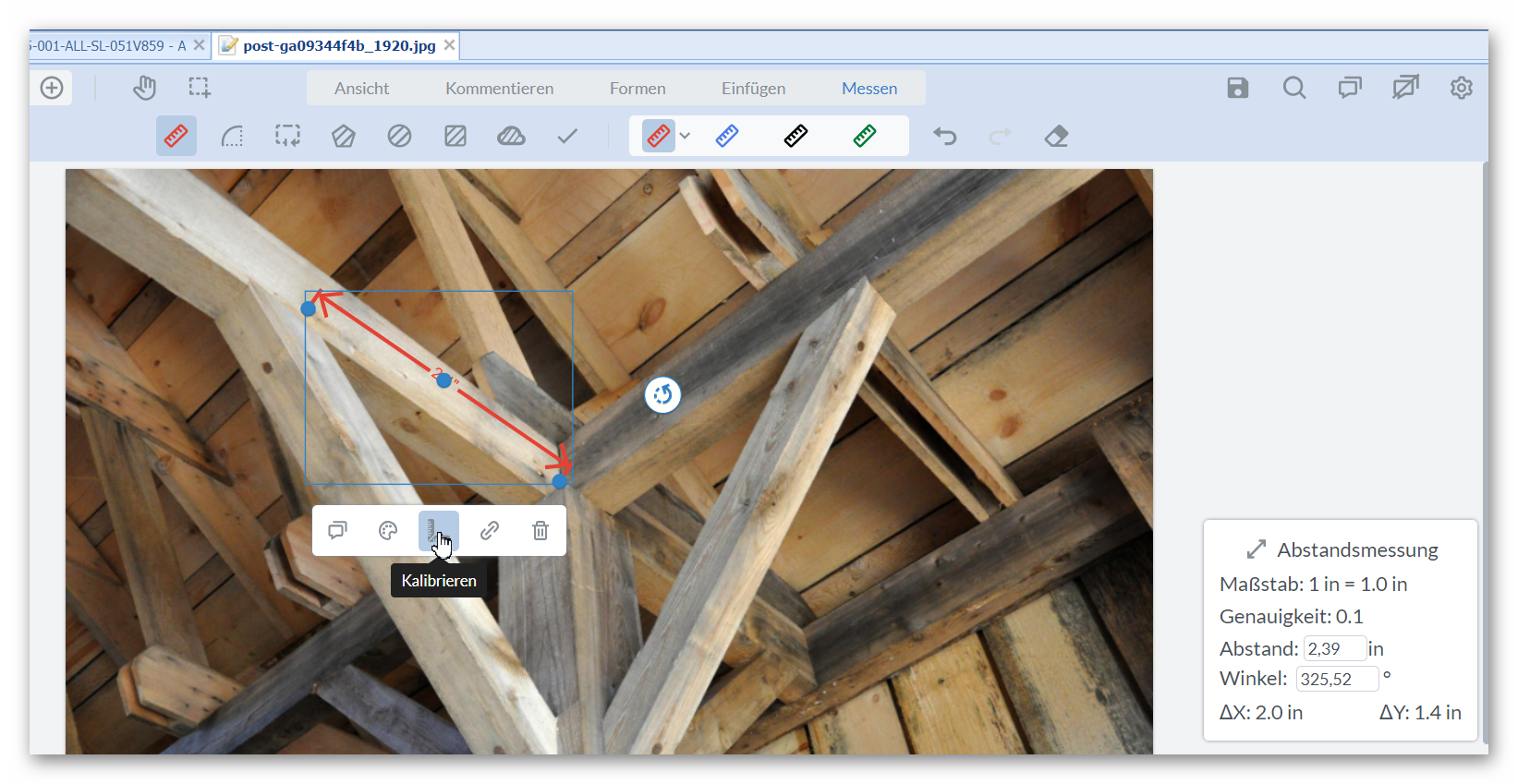The height and width of the screenshot is (784, 1518).
Task: Open the style palette for the annotation
Action: pos(388,531)
